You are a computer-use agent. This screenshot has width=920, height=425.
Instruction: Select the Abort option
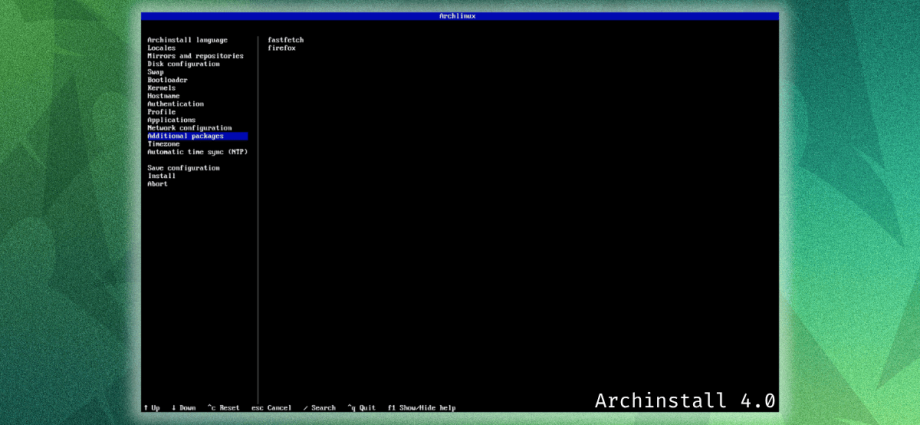click(x=157, y=184)
